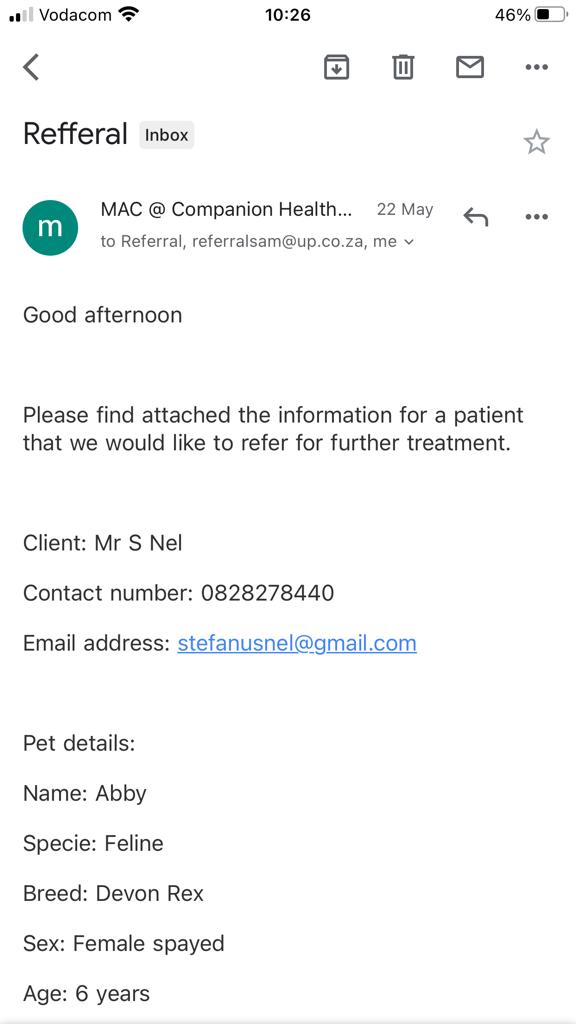The width and height of the screenshot is (576, 1024).
Task: Open the stefanusnel@gmail.com email link
Action: point(297,643)
